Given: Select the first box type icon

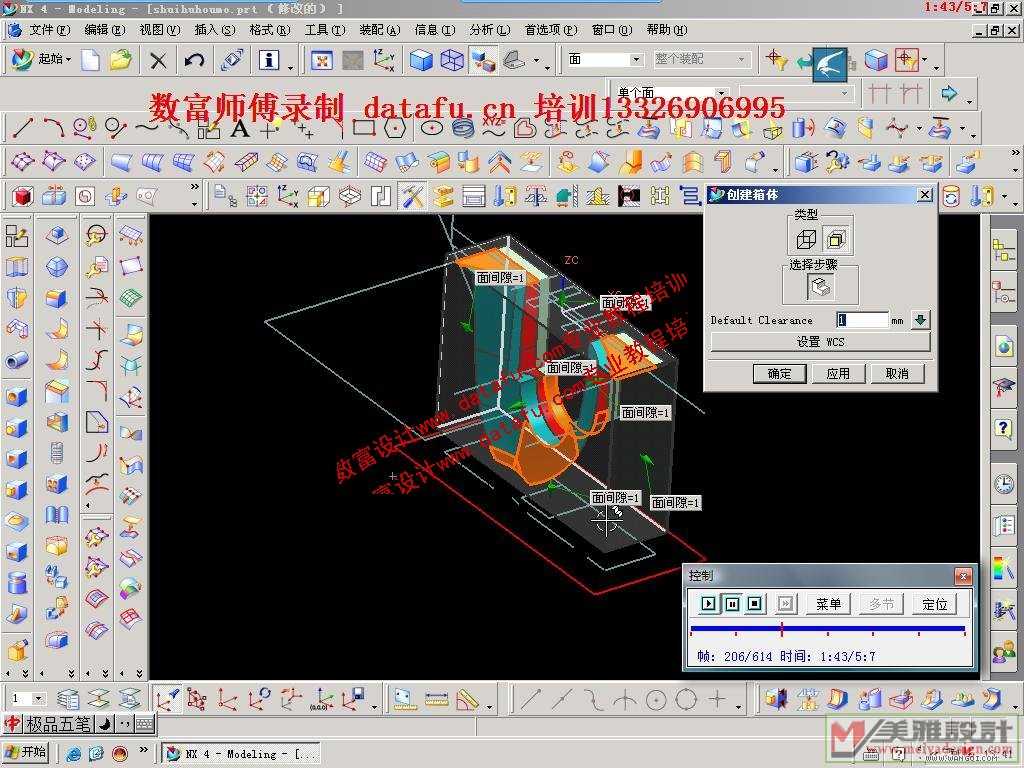Looking at the screenshot, I should coord(806,239).
